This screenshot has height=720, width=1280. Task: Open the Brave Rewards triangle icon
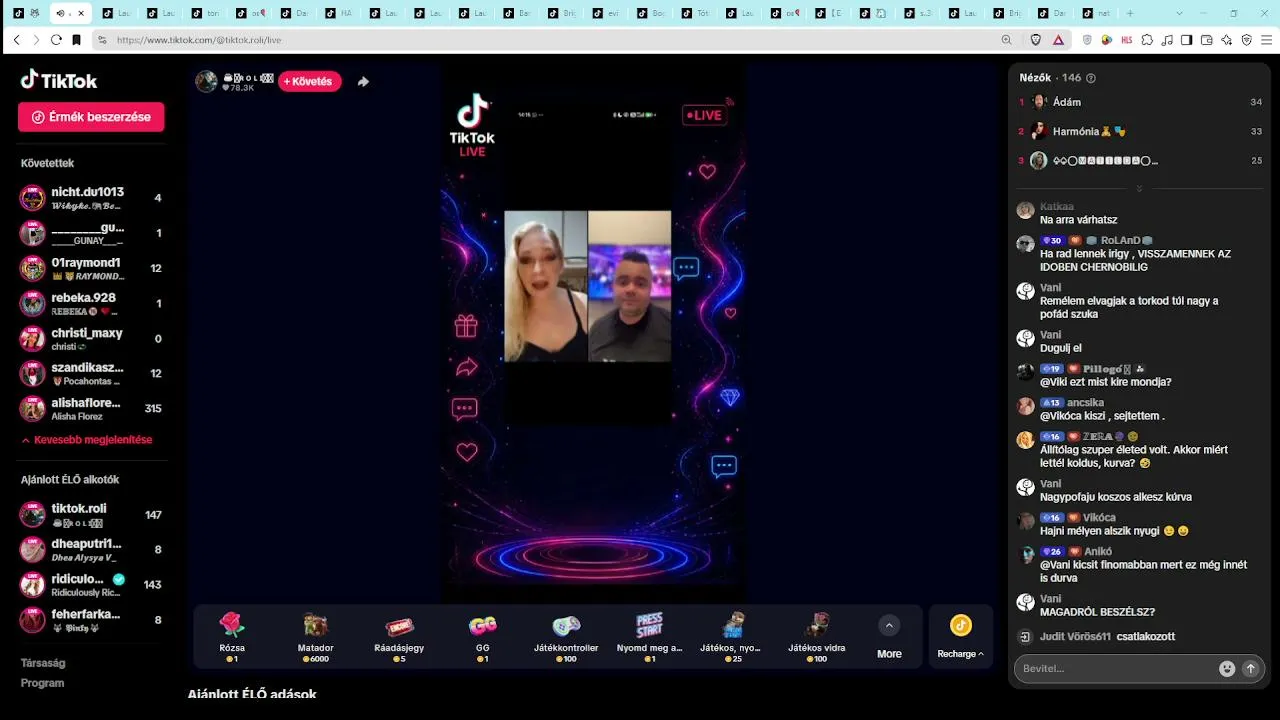coord(1058,40)
